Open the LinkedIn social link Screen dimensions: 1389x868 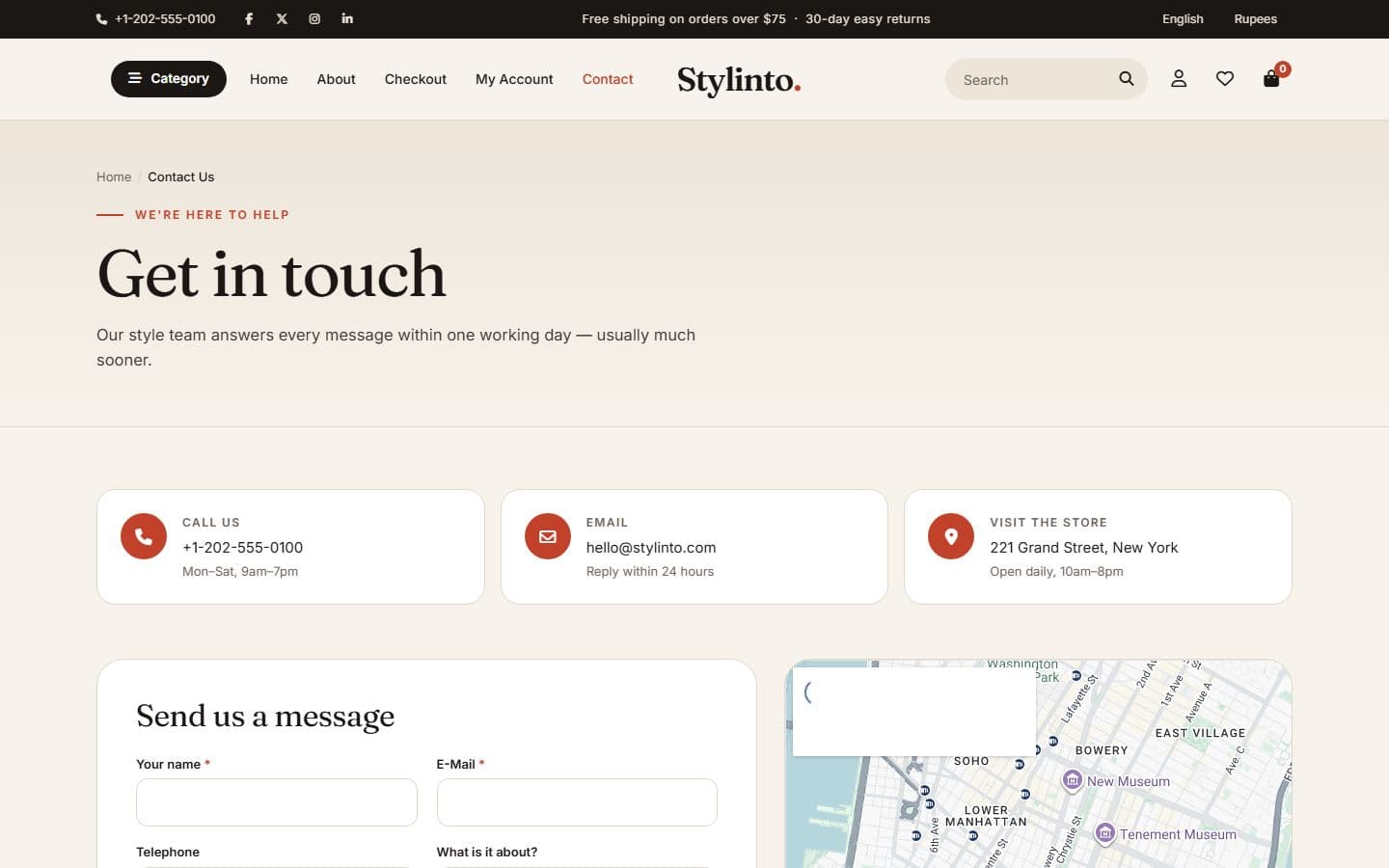347,18
